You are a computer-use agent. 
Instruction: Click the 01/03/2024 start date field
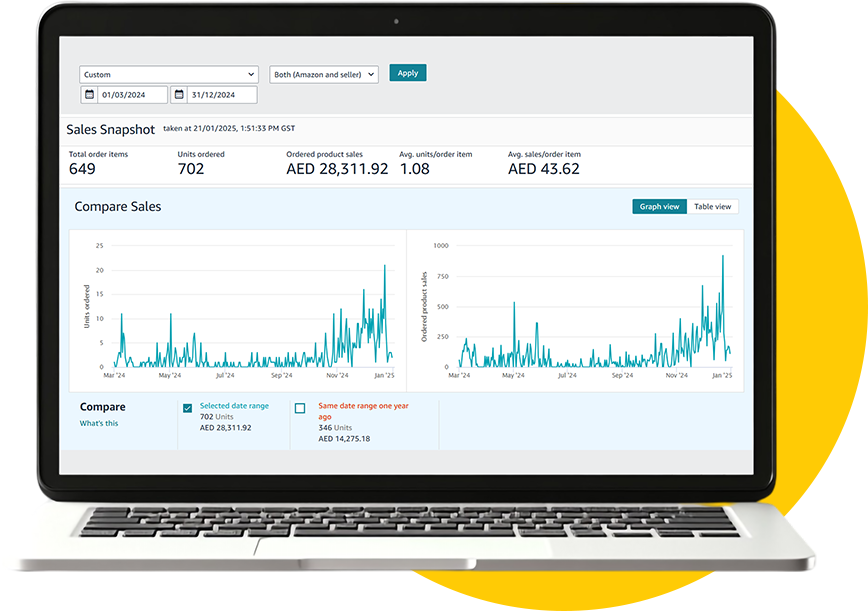[132, 95]
